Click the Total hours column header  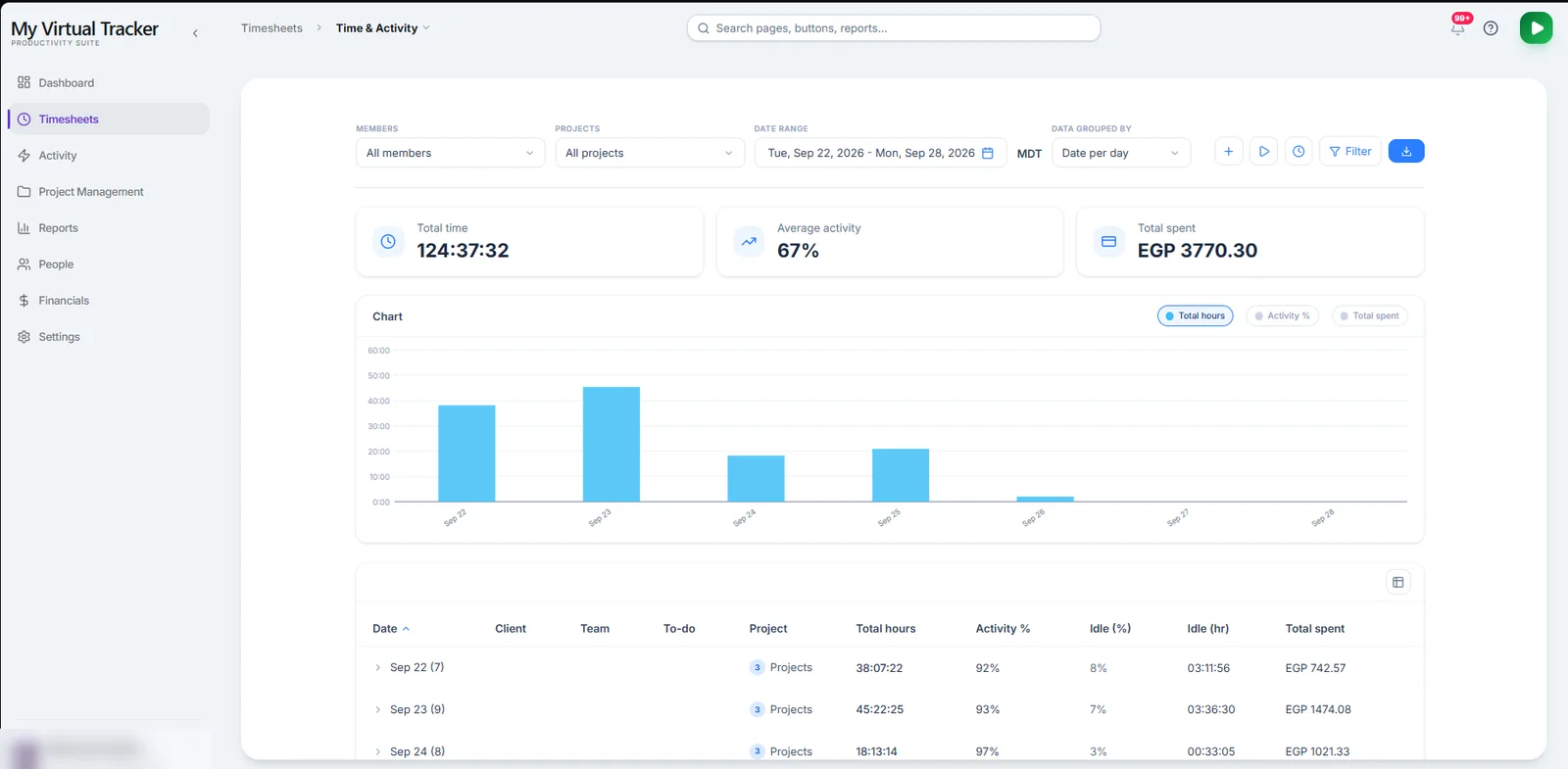click(x=886, y=629)
